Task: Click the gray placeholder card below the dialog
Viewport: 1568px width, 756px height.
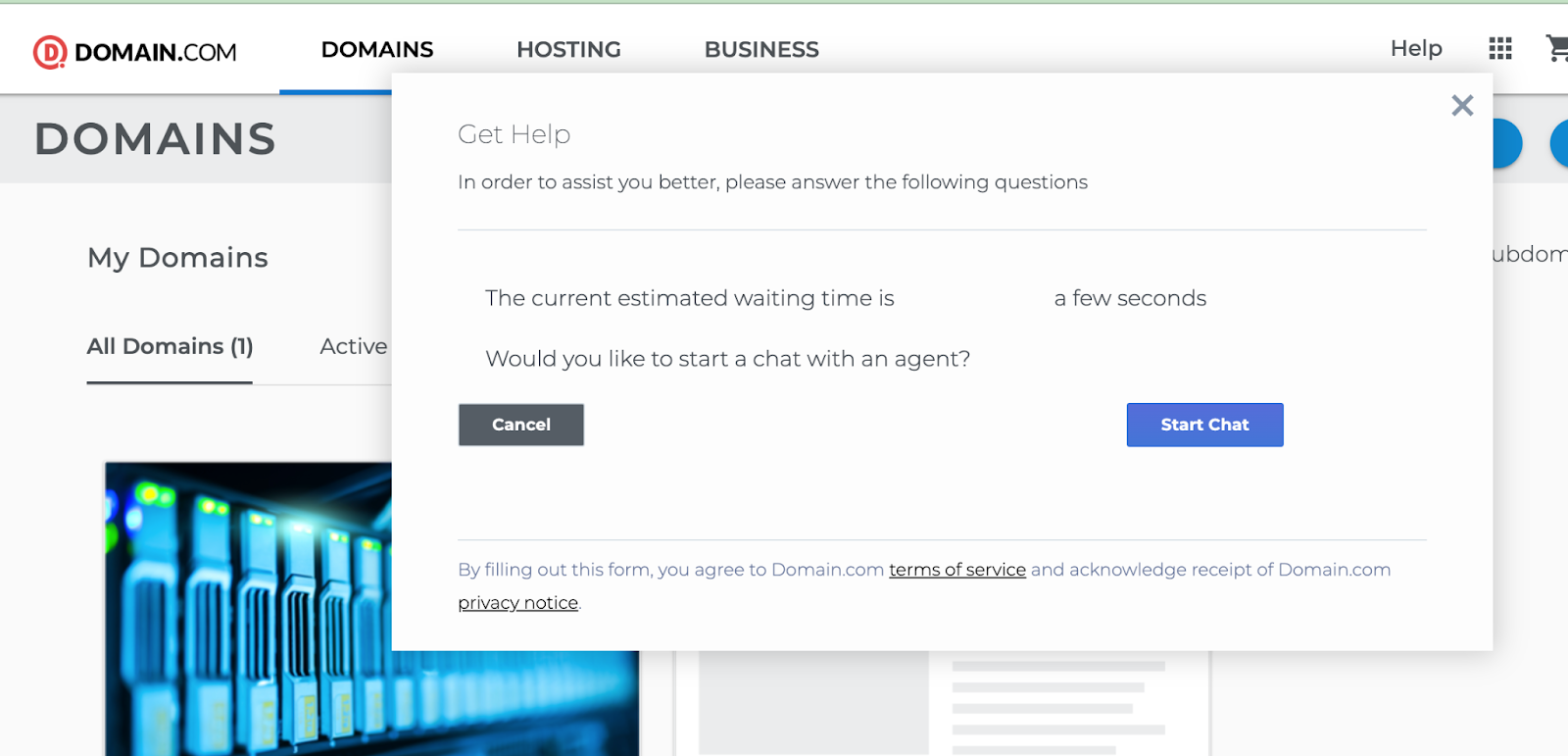Action: (942, 703)
